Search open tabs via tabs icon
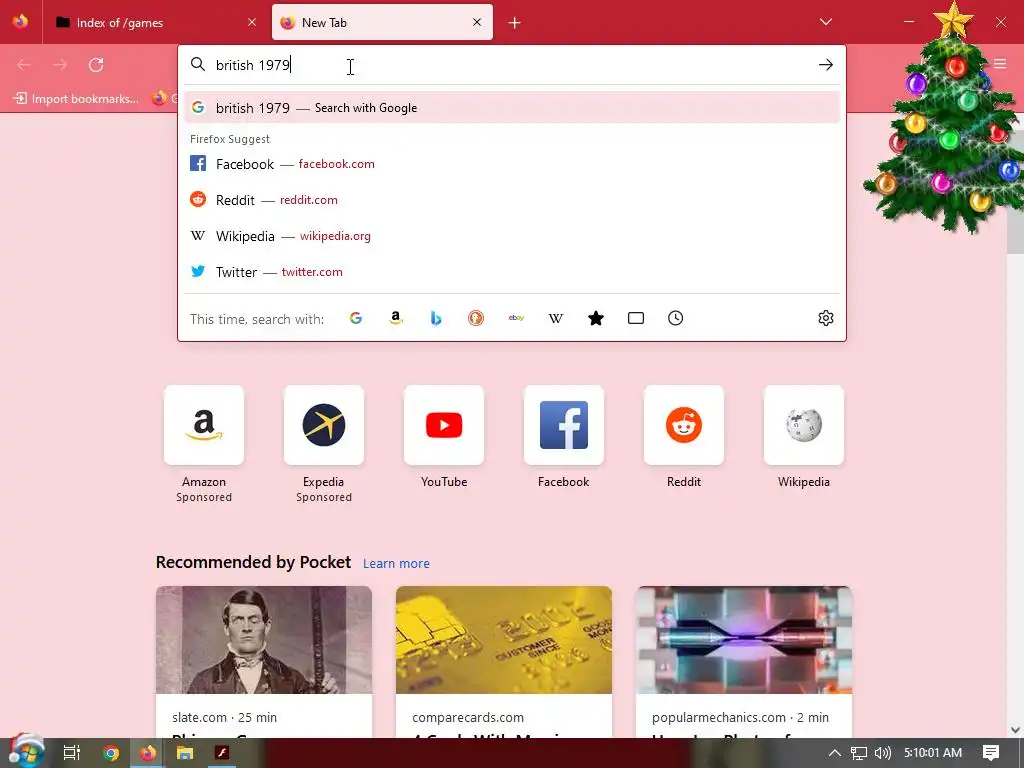 click(x=635, y=318)
